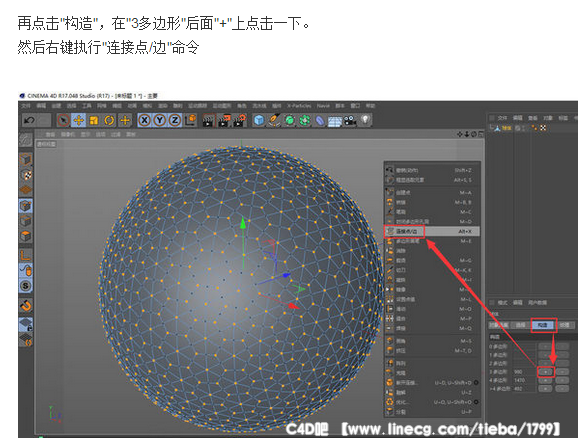Screen dimensions: 586x446
Task: Click minus button for 3-polygon row
Action: click(562, 372)
